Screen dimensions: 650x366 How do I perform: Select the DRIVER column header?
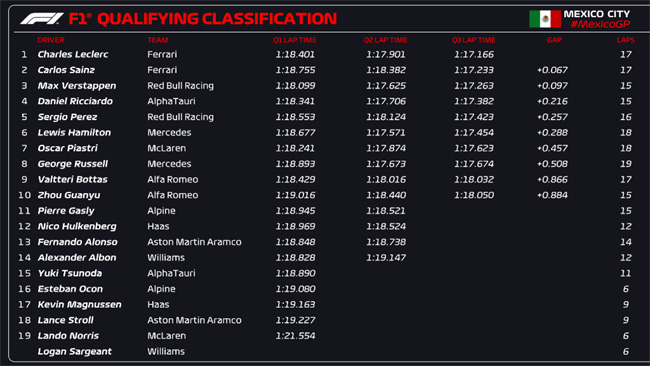[x=51, y=40]
